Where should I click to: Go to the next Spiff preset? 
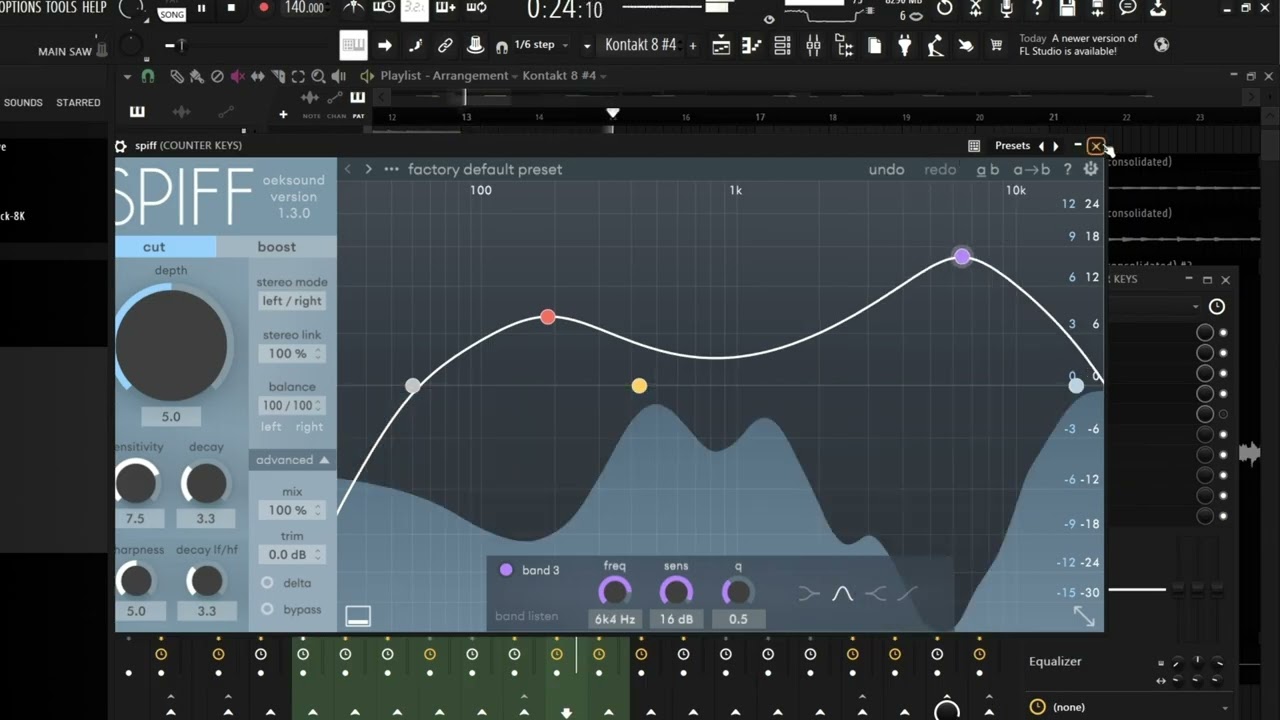coord(368,169)
